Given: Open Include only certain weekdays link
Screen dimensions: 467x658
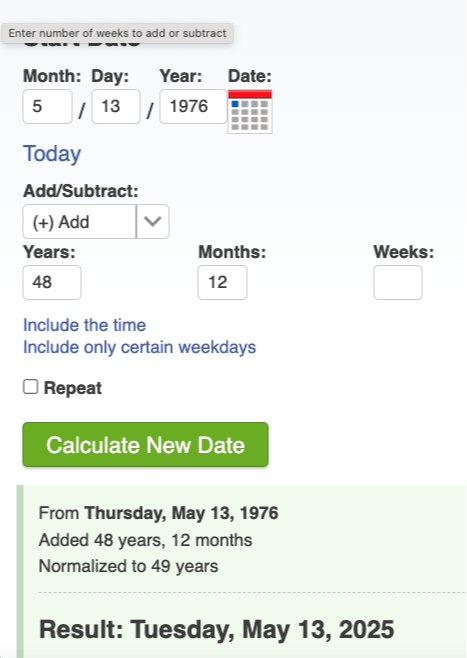Looking at the screenshot, I should tap(139, 347).
